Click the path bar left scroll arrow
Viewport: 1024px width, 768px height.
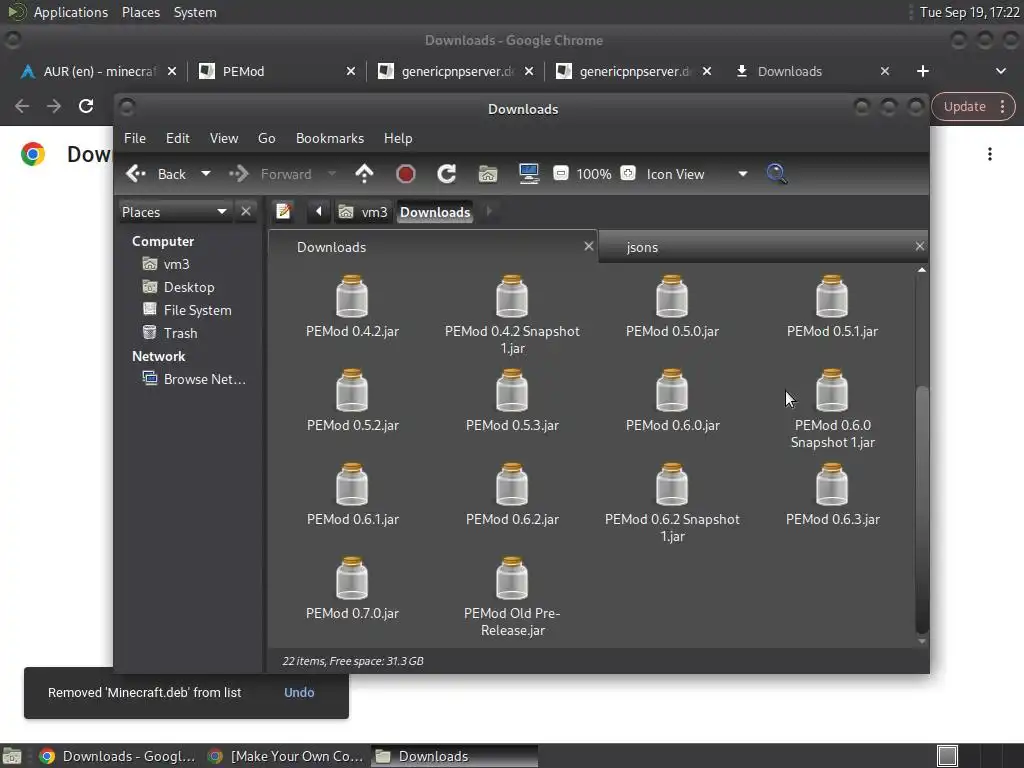click(319, 212)
